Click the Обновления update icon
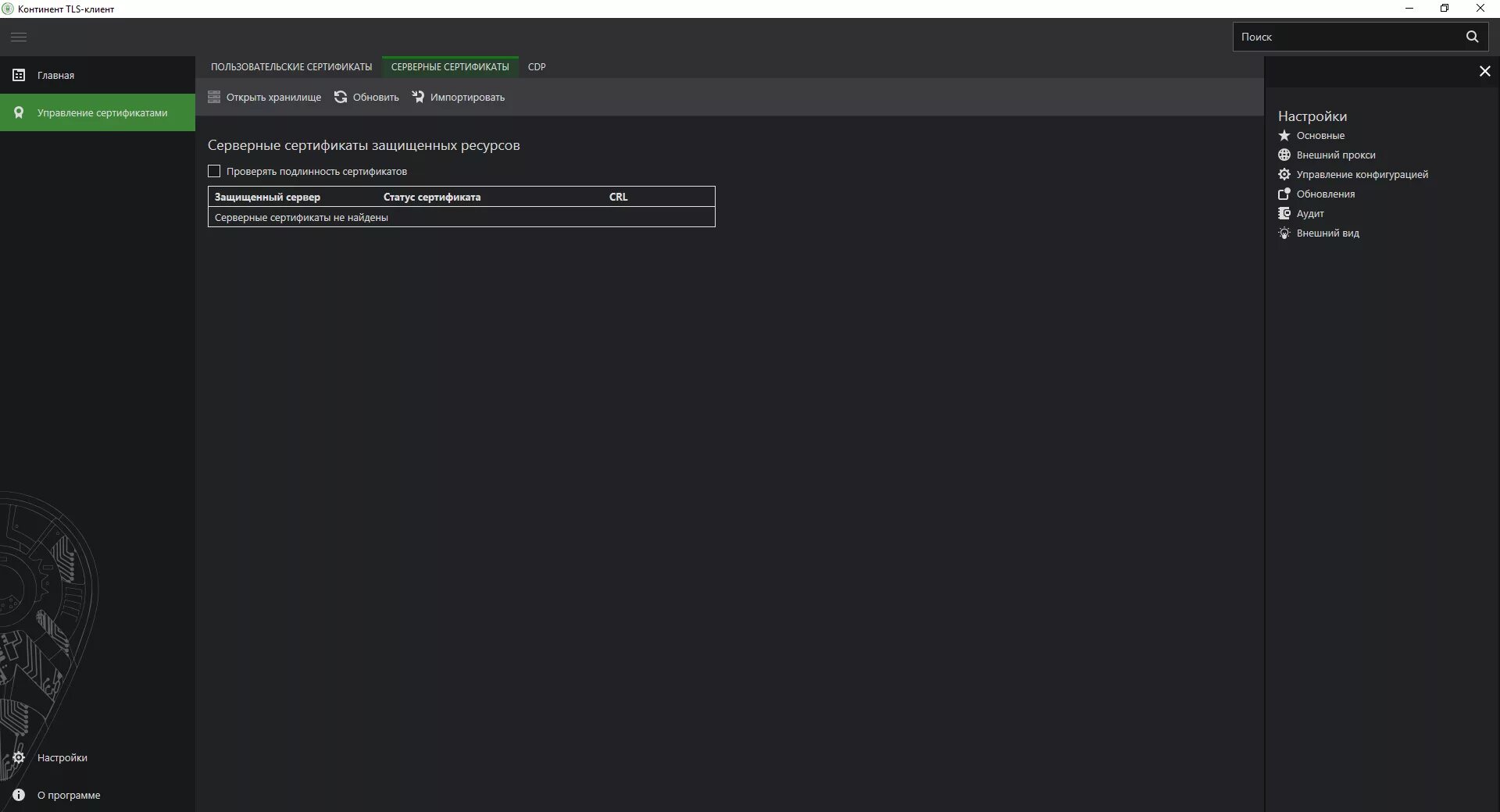Screen dimensions: 1500x812 tap(1284, 194)
